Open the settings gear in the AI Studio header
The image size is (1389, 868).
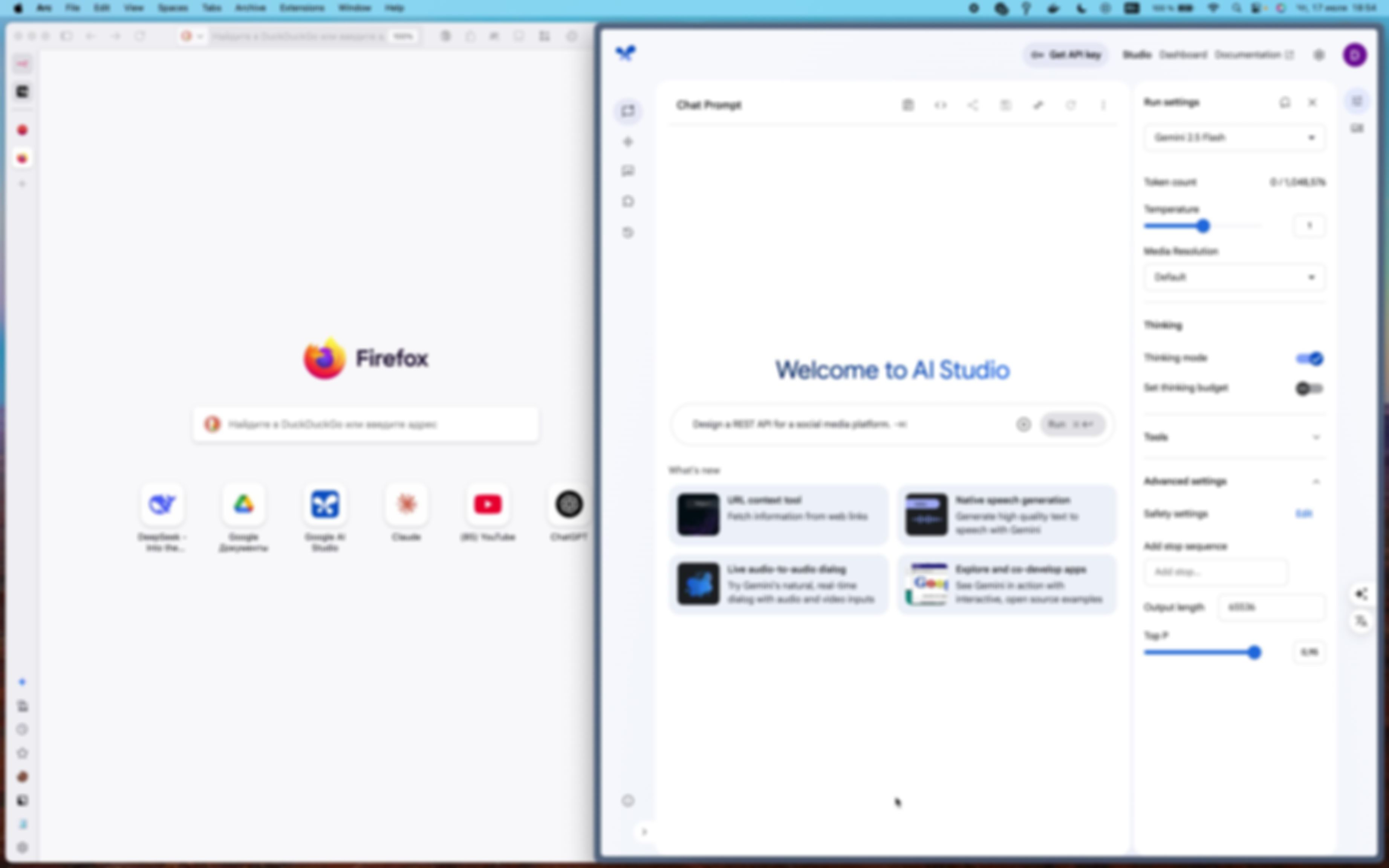(1319, 55)
